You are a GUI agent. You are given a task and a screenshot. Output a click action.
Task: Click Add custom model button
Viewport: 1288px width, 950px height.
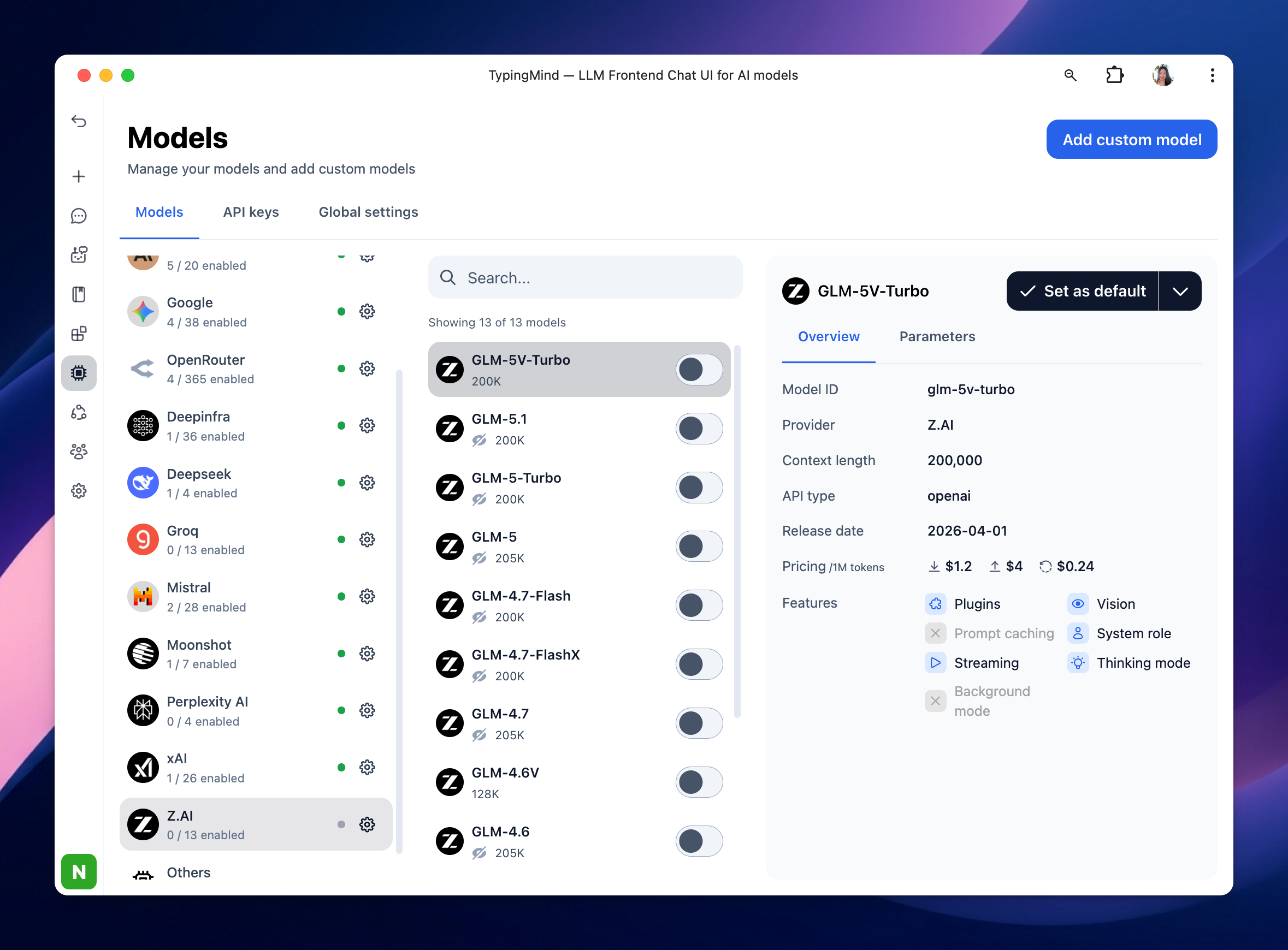(1132, 139)
